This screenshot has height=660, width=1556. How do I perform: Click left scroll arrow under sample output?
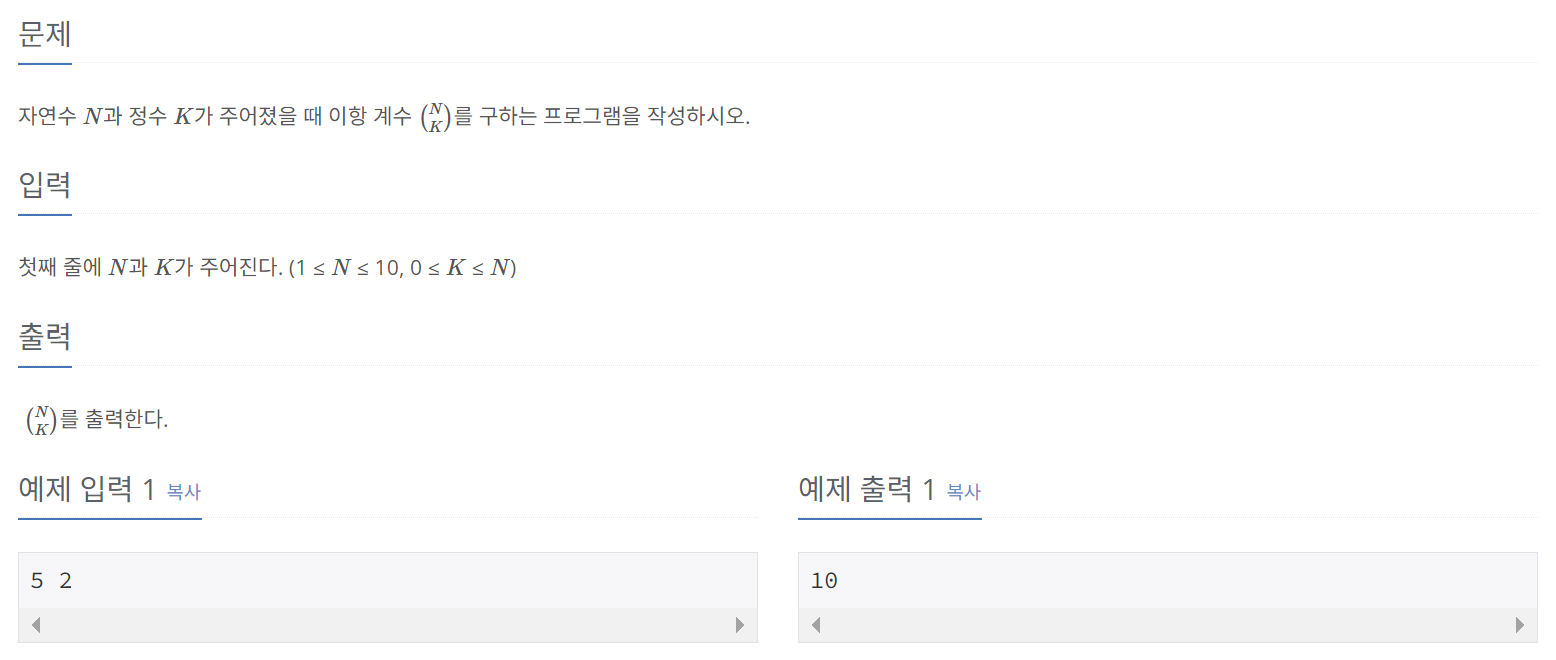815,625
